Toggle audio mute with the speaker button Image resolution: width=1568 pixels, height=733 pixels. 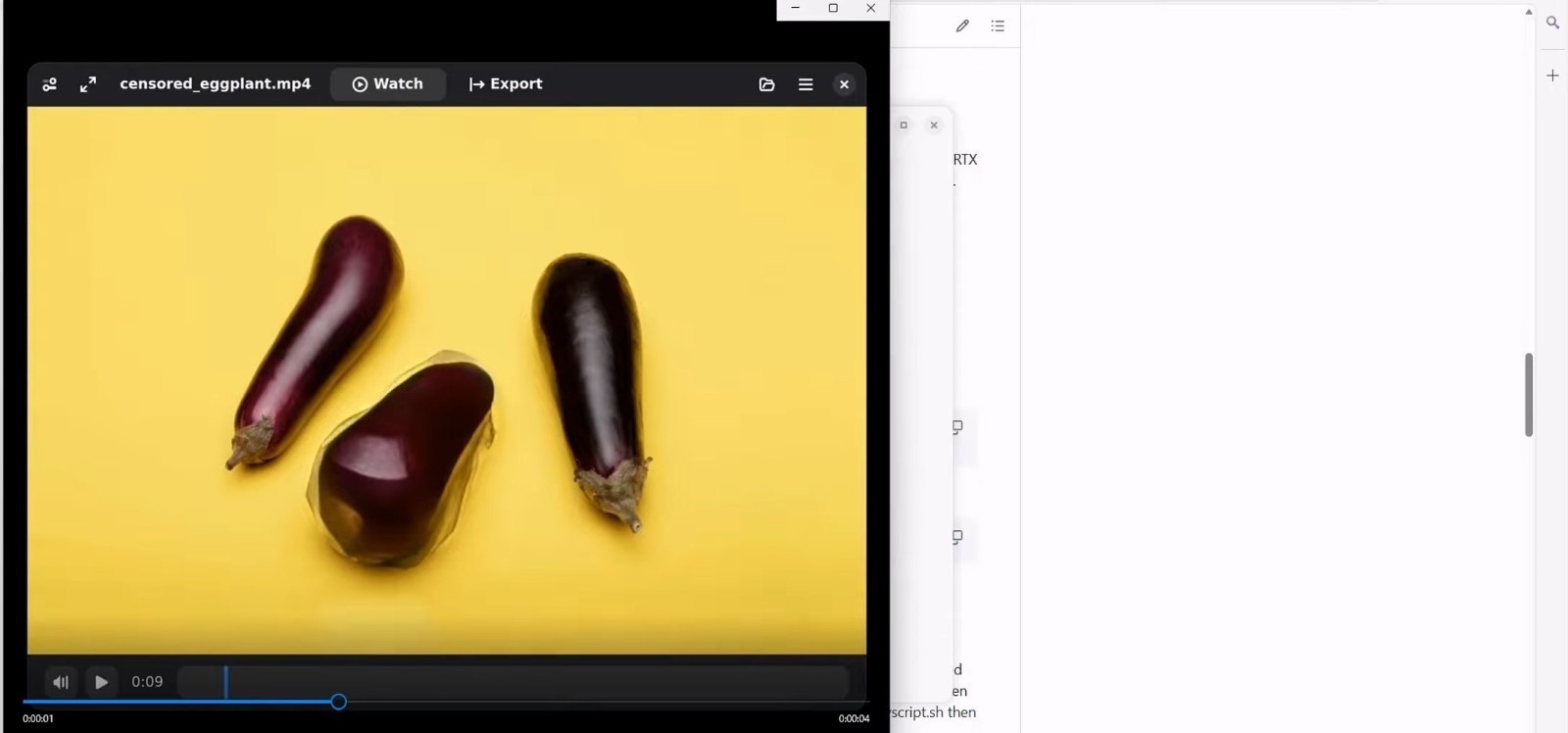[61, 682]
